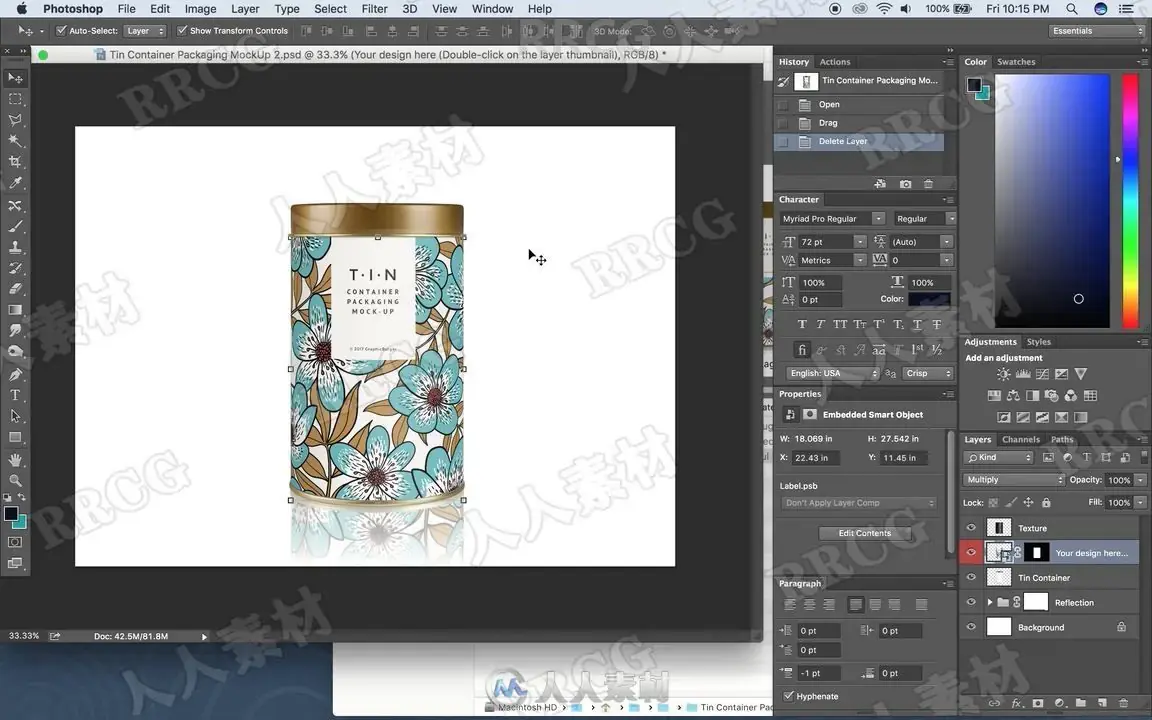
Task: Select the Move tool in toolbar
Action: point(15,78)
